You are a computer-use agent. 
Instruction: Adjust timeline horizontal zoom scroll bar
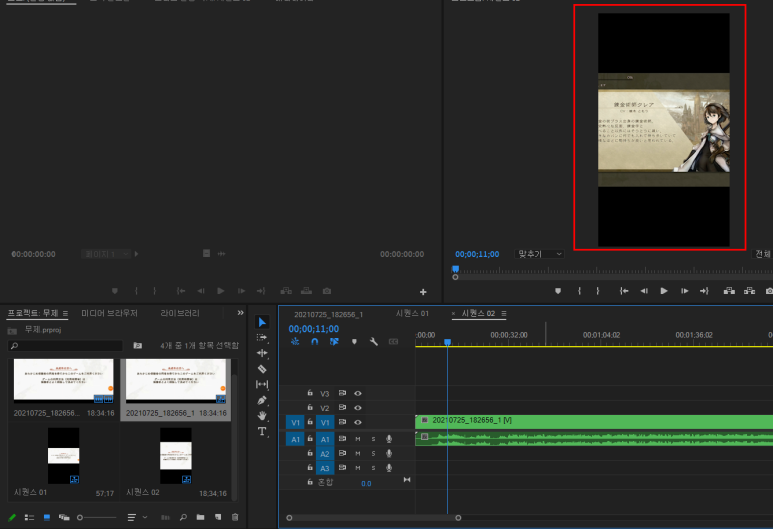[374, 518]
